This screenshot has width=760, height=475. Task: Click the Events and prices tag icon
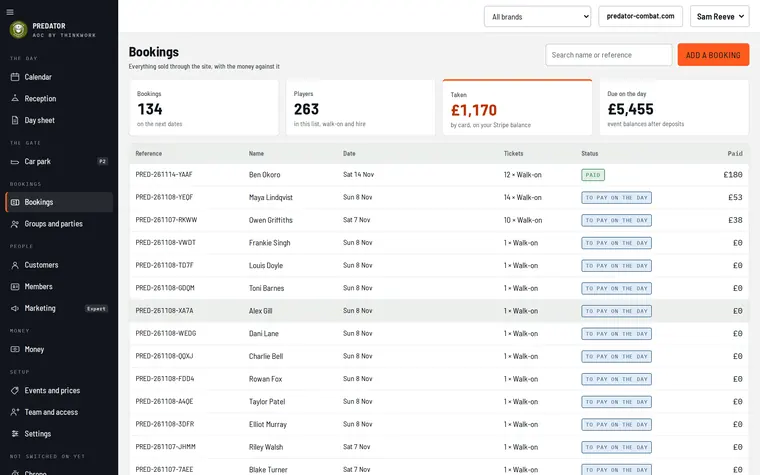click(x=15, y=390)
